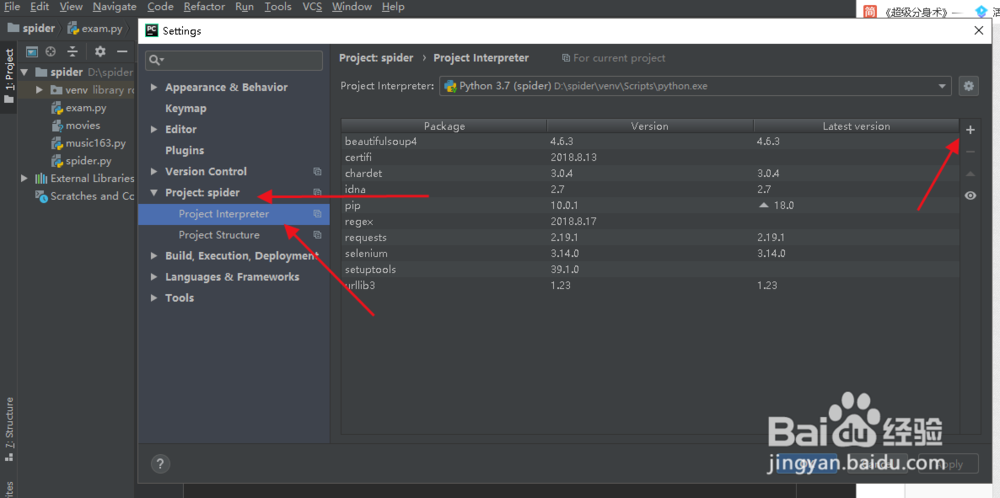The width and height of the screenshot is (1000, 498).
Task: Select spider.py in the project tree
Action: (x=82, y=161)
